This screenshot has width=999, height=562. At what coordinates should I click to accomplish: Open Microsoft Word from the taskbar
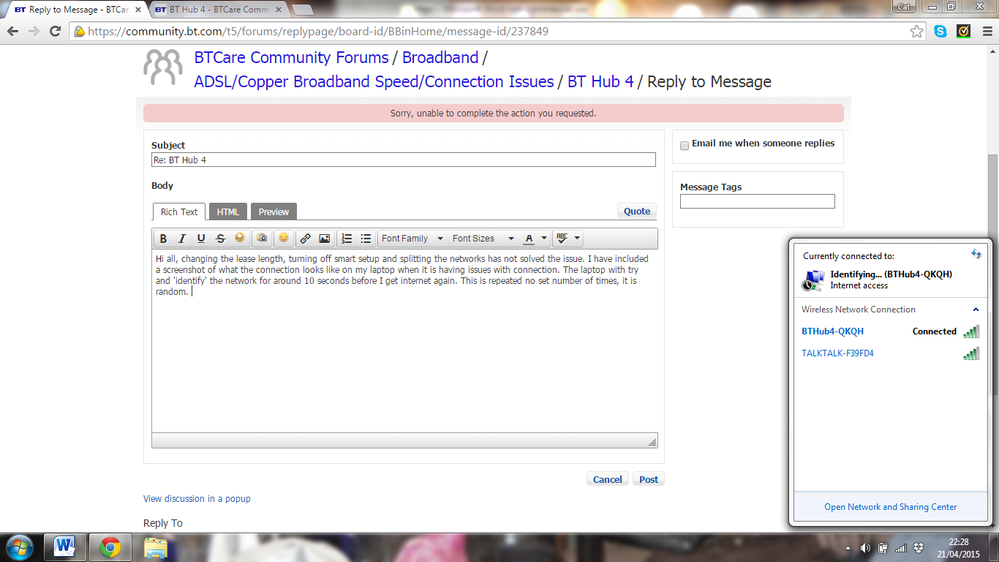click(x=64, y=547)
